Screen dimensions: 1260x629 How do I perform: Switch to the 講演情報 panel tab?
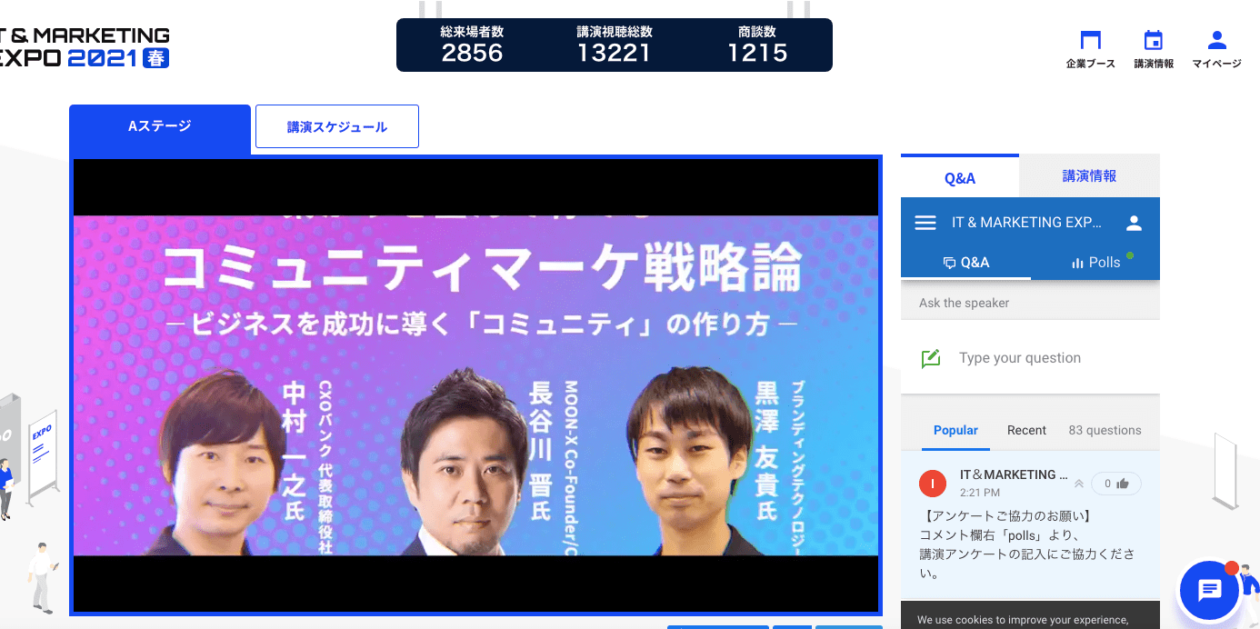click(1089, 176)
